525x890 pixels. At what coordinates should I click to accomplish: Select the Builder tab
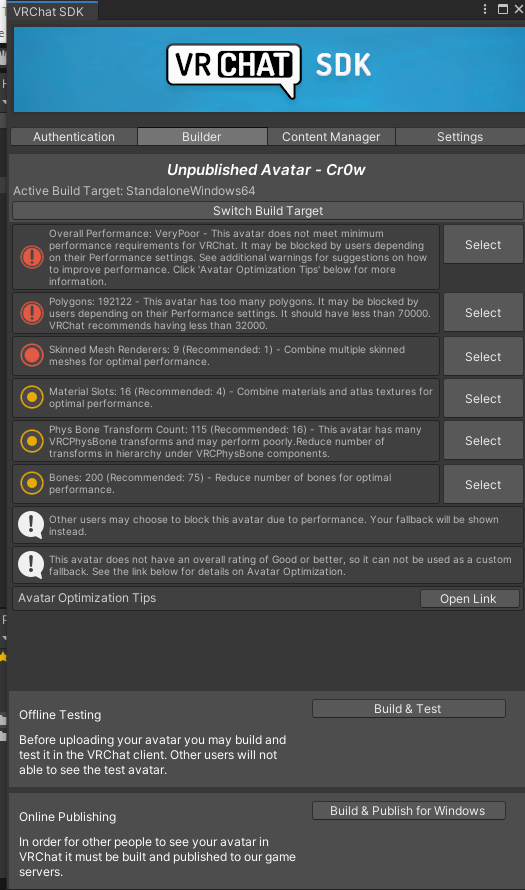(201, 137)
